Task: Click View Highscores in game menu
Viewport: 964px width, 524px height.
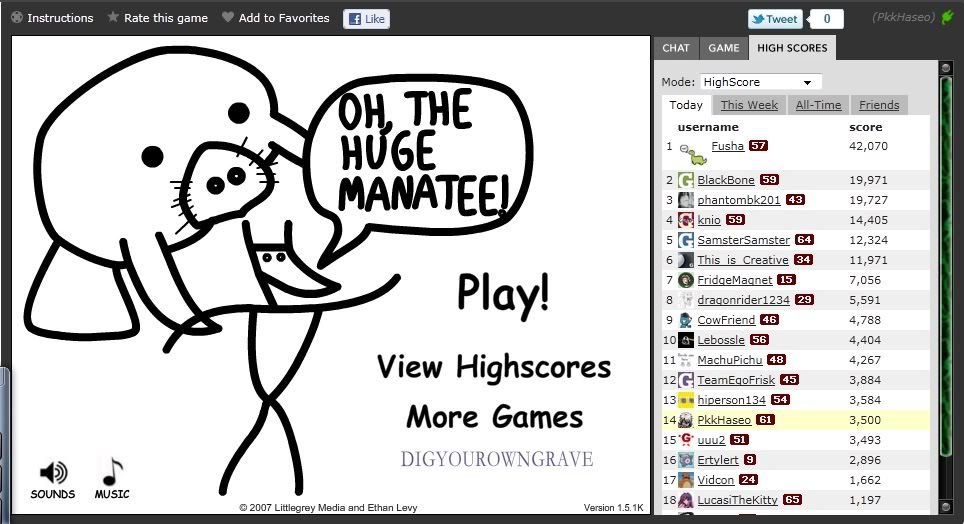Action: click(x=494, y=367)
